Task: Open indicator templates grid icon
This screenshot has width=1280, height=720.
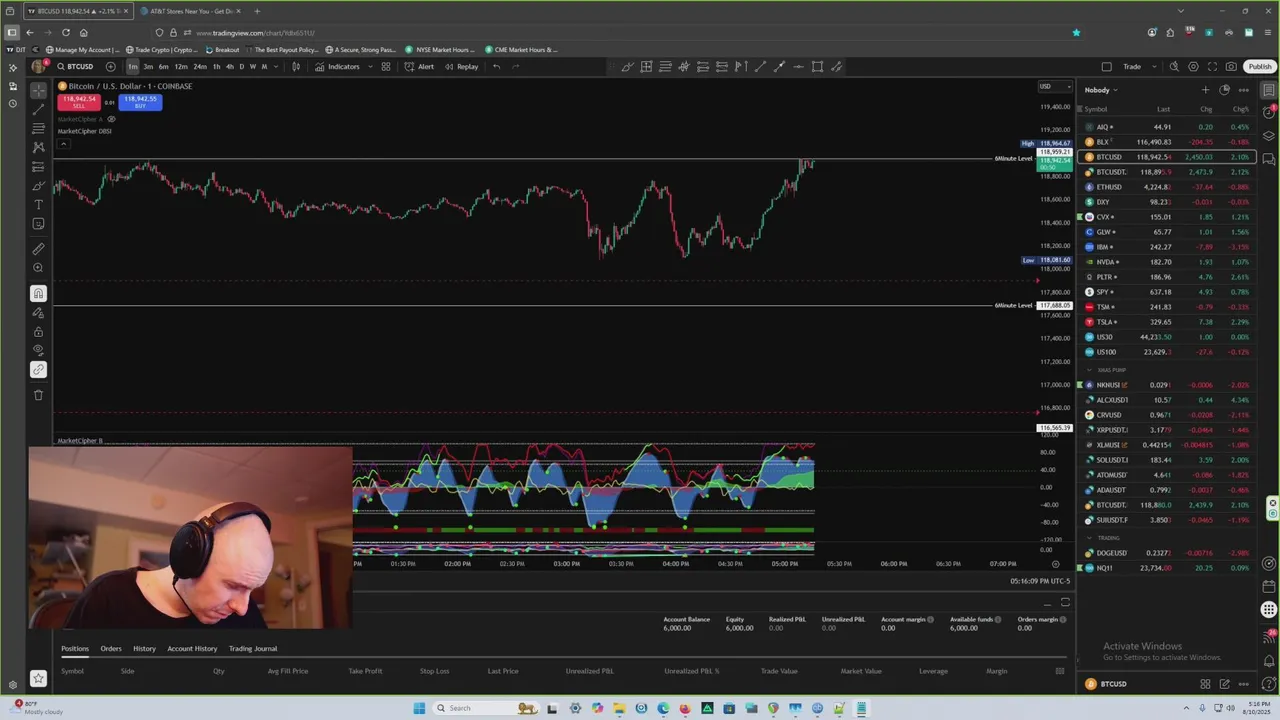Action: coord(386,67)
